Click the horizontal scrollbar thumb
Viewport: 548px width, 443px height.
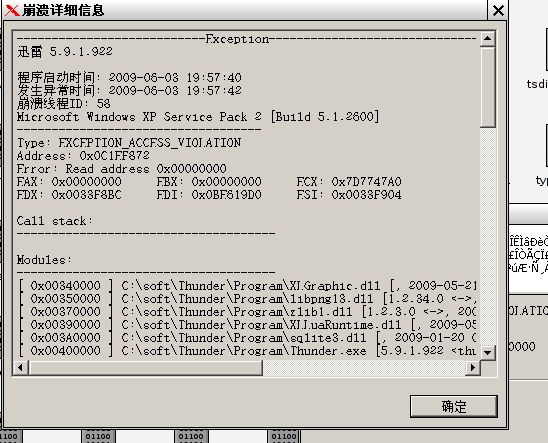(x=146, y=367)
